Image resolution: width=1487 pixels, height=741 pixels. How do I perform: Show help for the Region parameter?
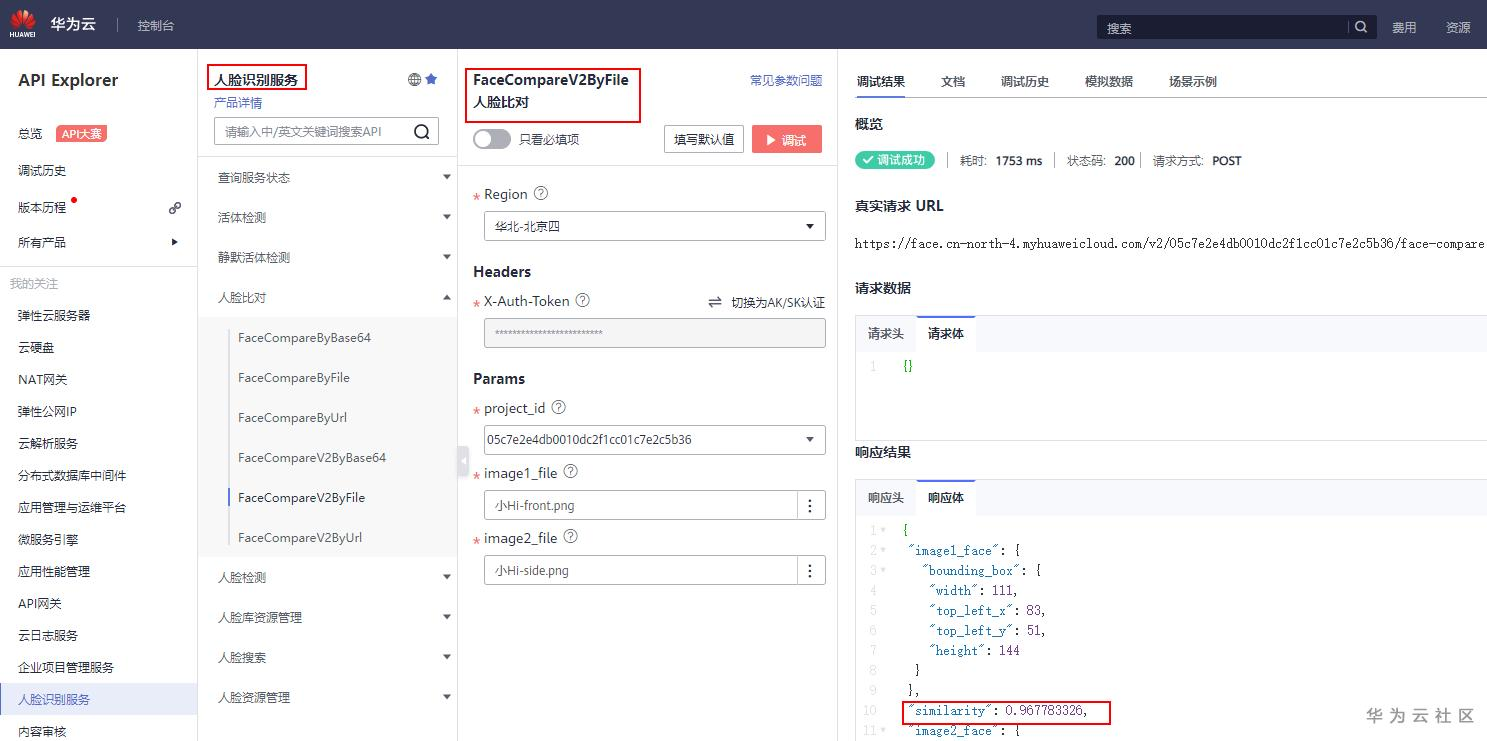tap(541, 193)
